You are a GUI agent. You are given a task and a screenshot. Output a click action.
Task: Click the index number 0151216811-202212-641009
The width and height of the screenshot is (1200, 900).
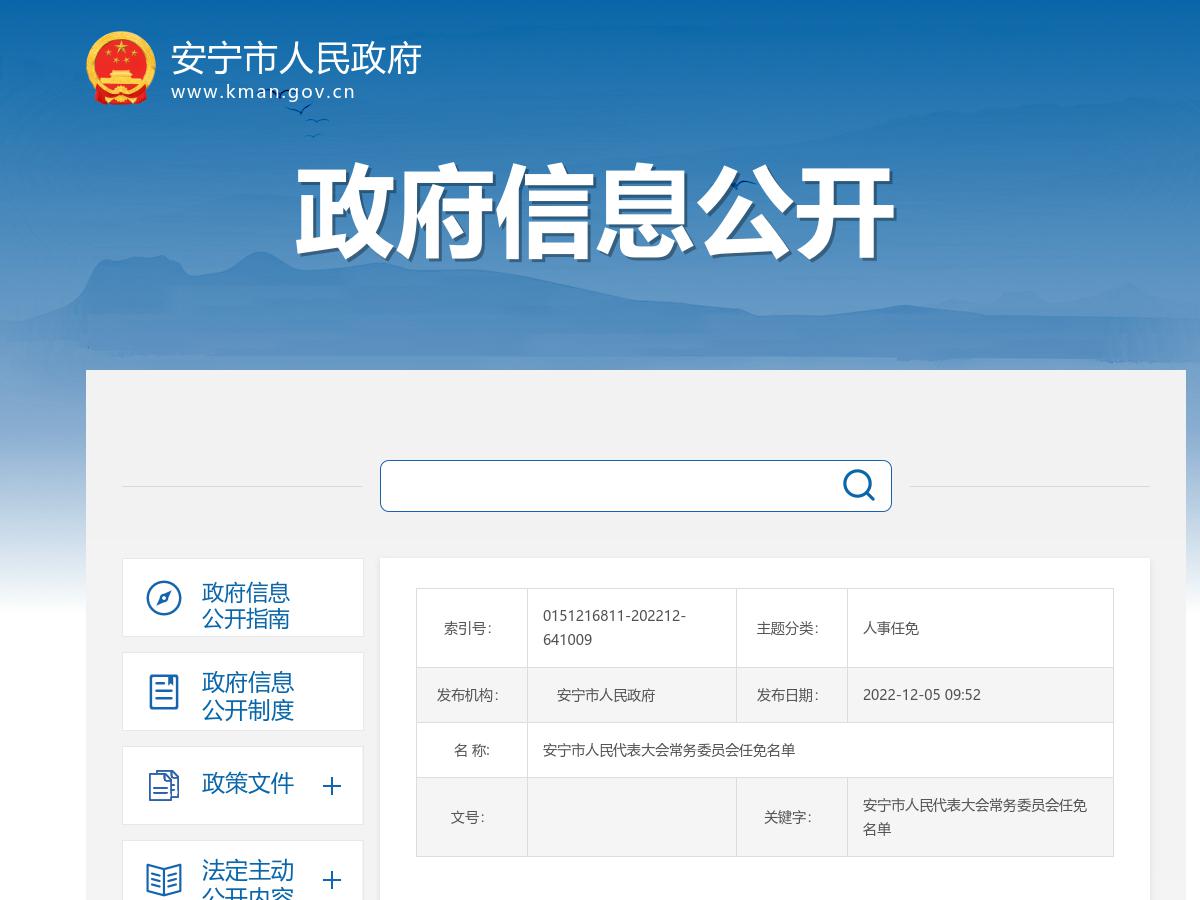614,628
